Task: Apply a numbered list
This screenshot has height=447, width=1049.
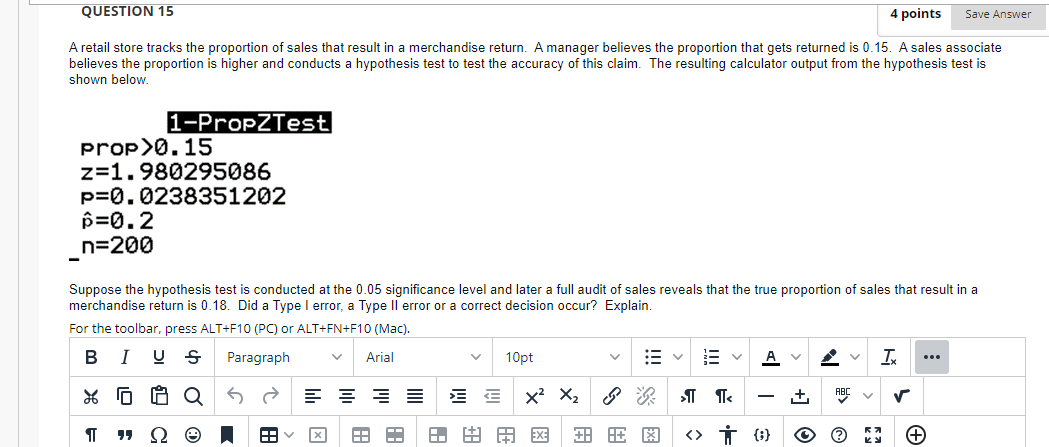Action: (714, 357)
